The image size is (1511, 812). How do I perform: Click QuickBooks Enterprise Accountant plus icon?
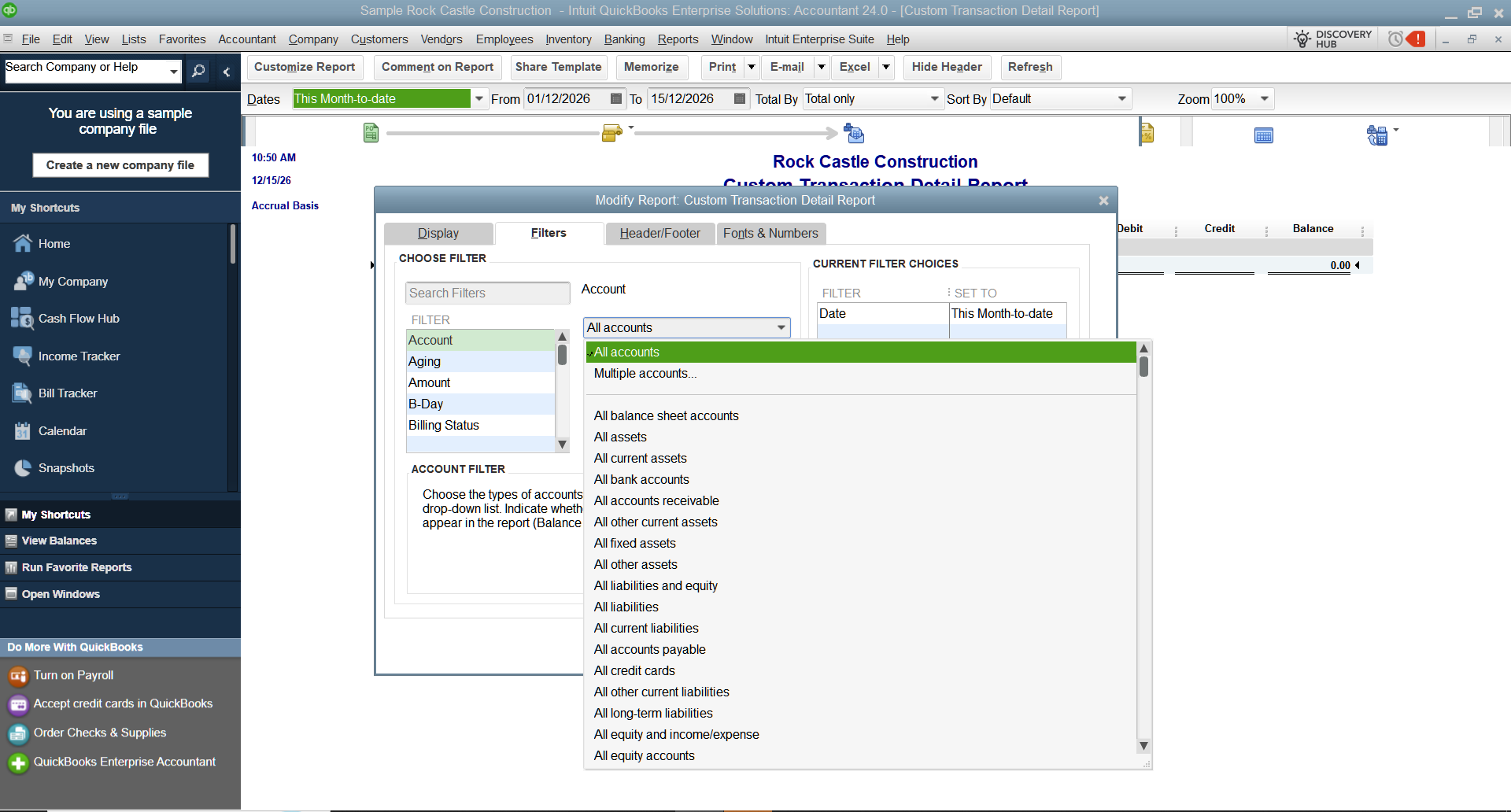pos(18,762)
